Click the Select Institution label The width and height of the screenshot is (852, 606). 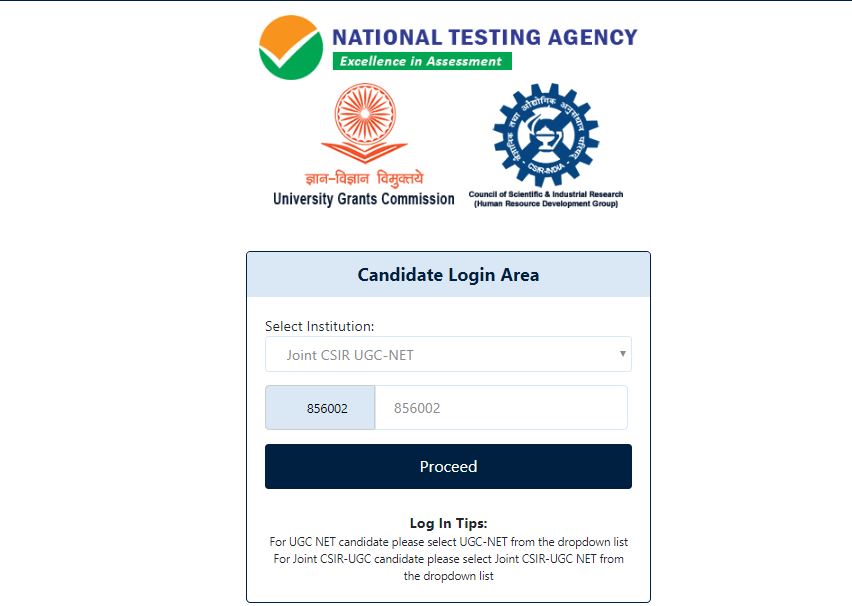click(x=320, y=326)
